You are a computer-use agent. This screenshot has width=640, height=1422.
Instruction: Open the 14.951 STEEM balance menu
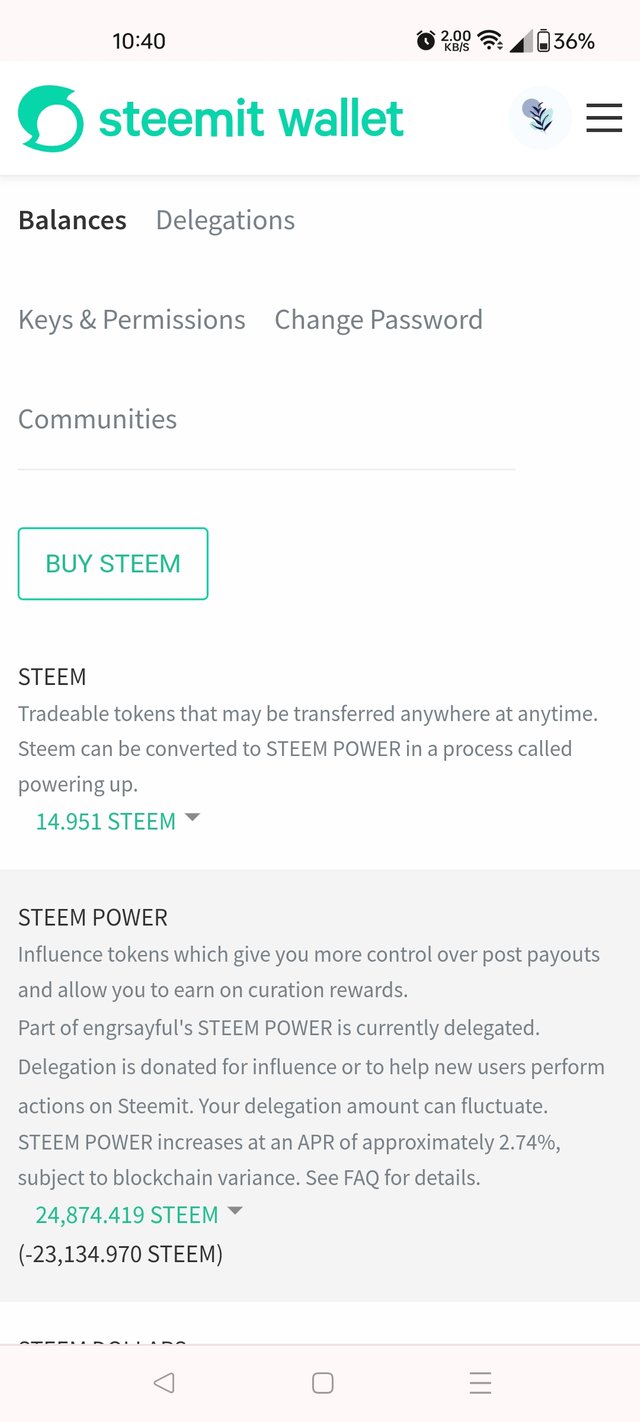pyautogui.click(x=106, y=821)
